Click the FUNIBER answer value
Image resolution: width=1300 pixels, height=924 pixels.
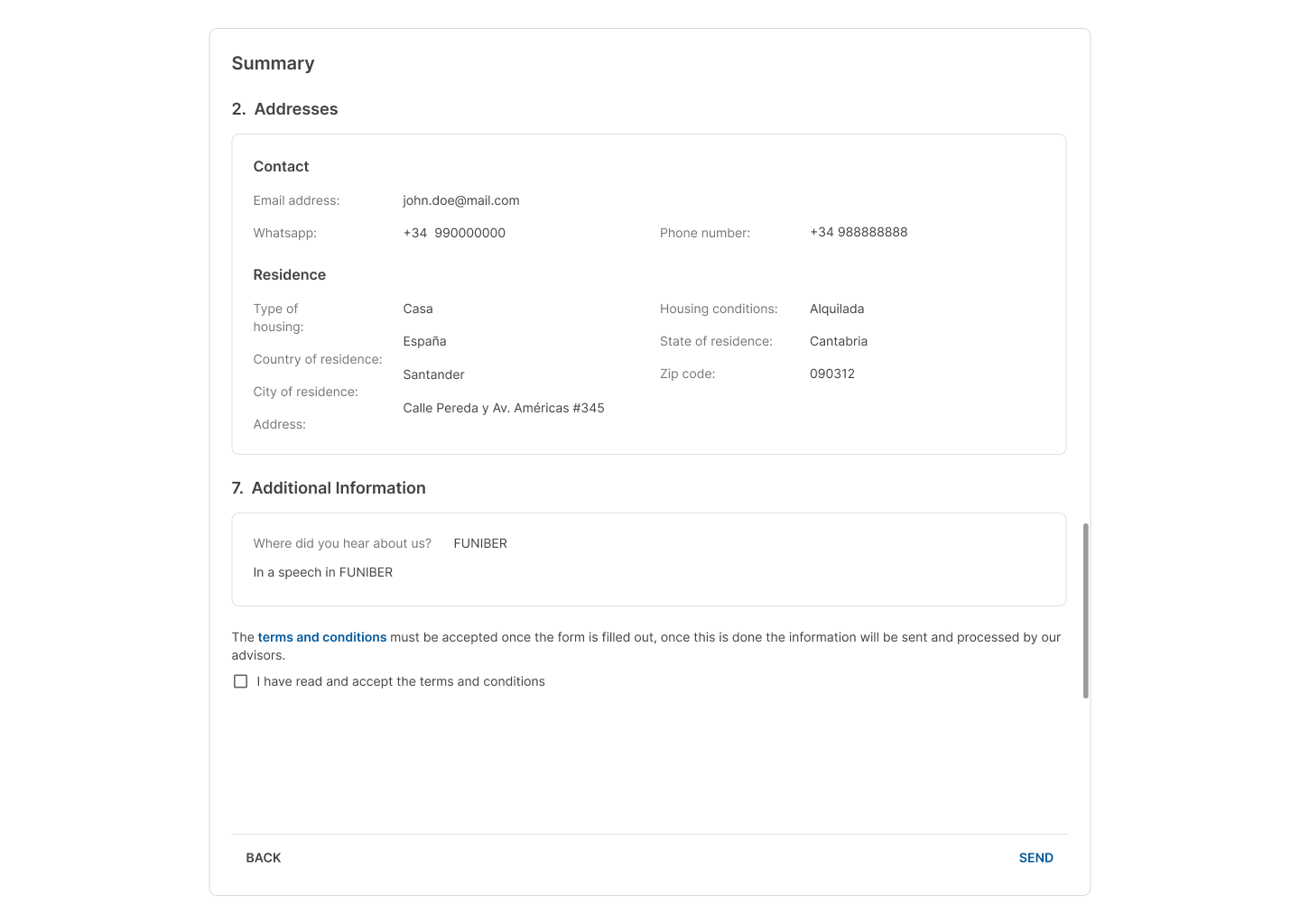480,543
